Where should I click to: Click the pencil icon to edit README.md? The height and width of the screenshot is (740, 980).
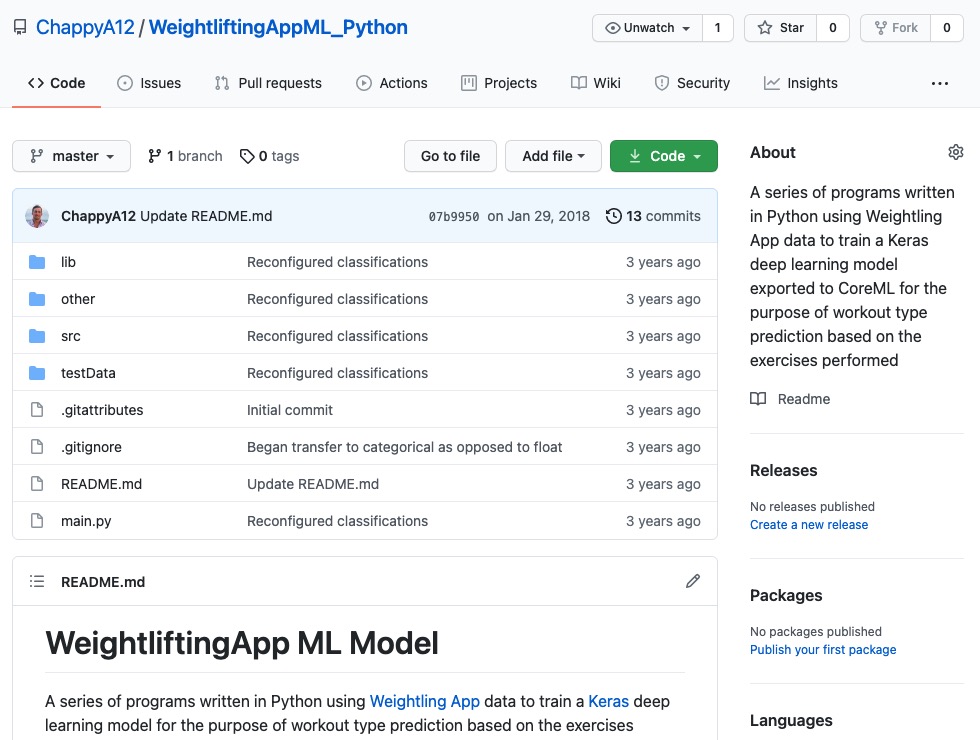(693, 580)
